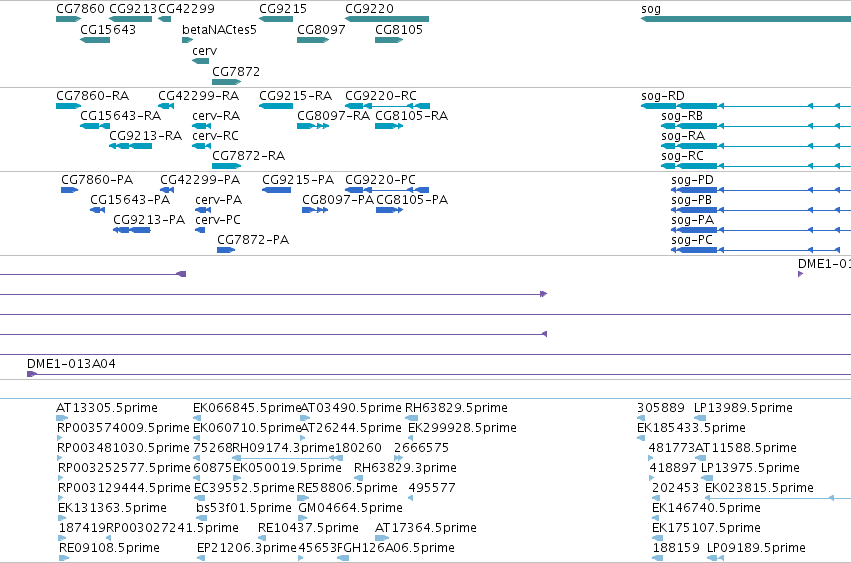Open the sog-RA transcript
851x563 pixels.
[683, 136]
